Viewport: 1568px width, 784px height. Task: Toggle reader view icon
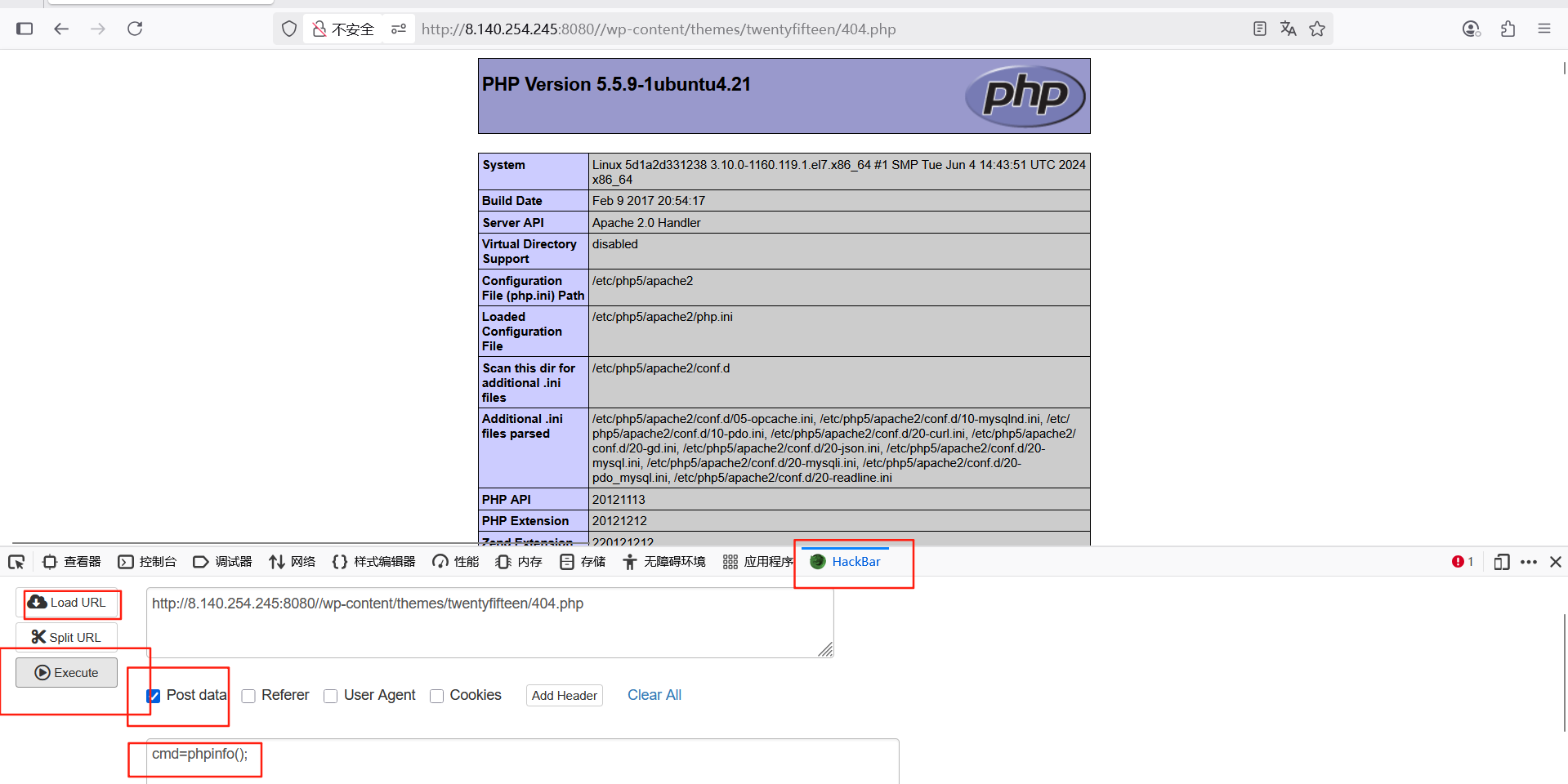click(1259, 29)
